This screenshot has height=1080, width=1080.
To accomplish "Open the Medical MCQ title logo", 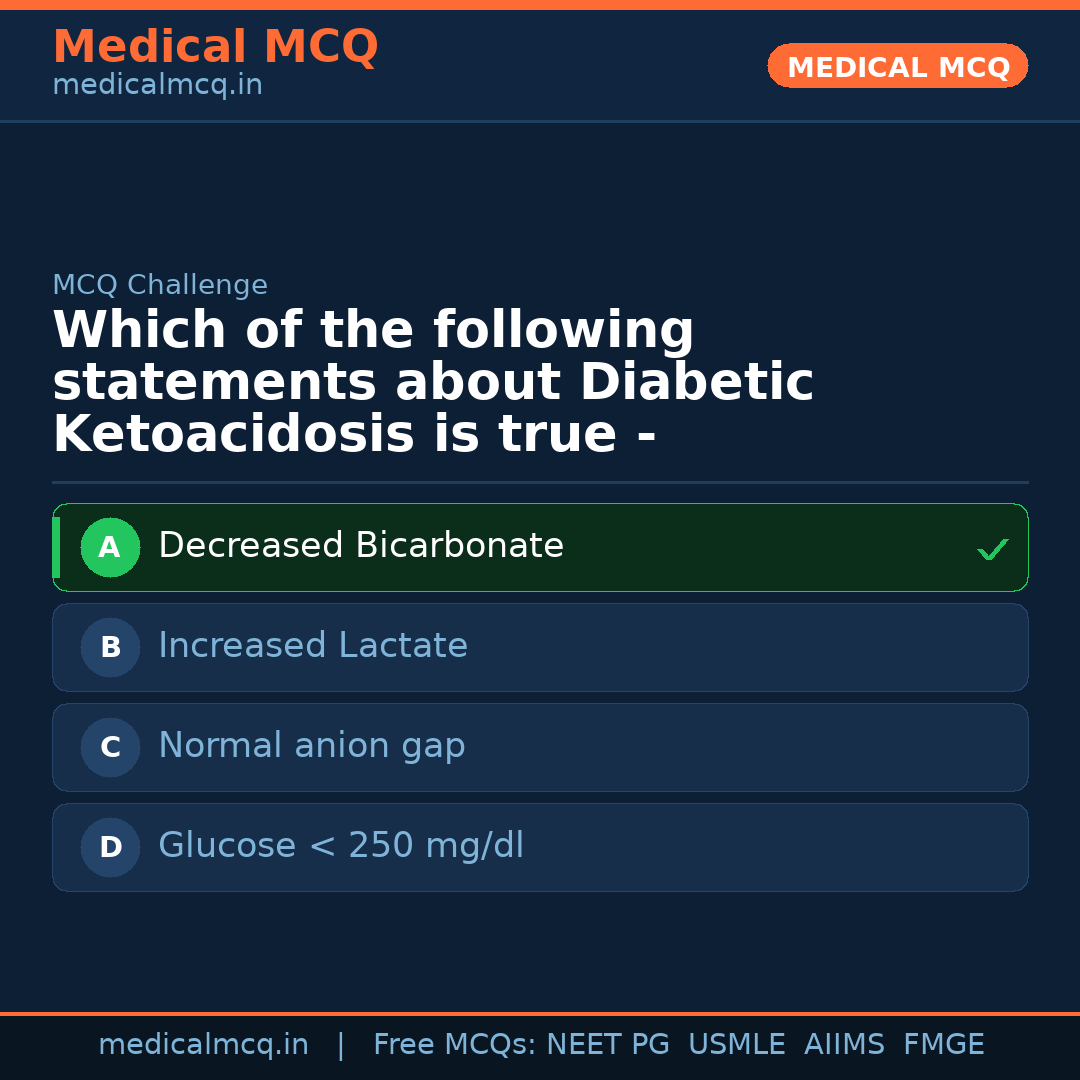I will tap(215, 47).
